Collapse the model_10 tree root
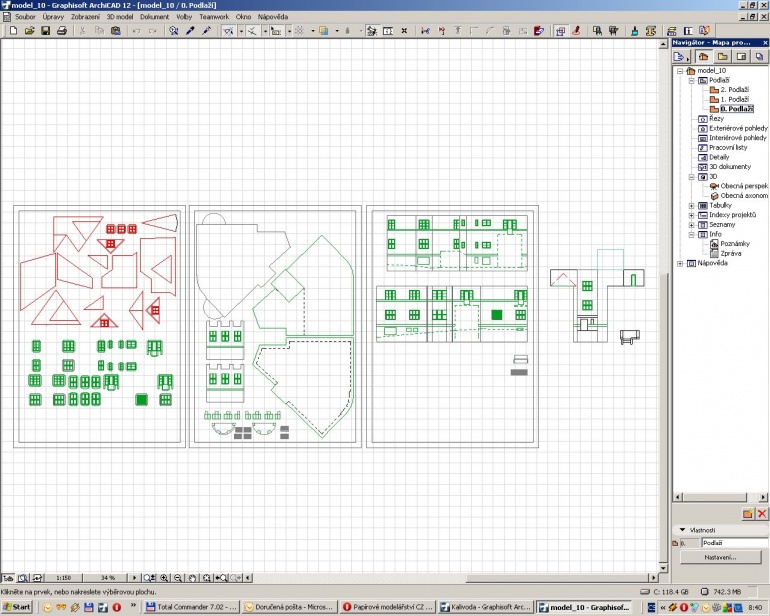Viewport: 770px width, 616px height. (680, 71)
